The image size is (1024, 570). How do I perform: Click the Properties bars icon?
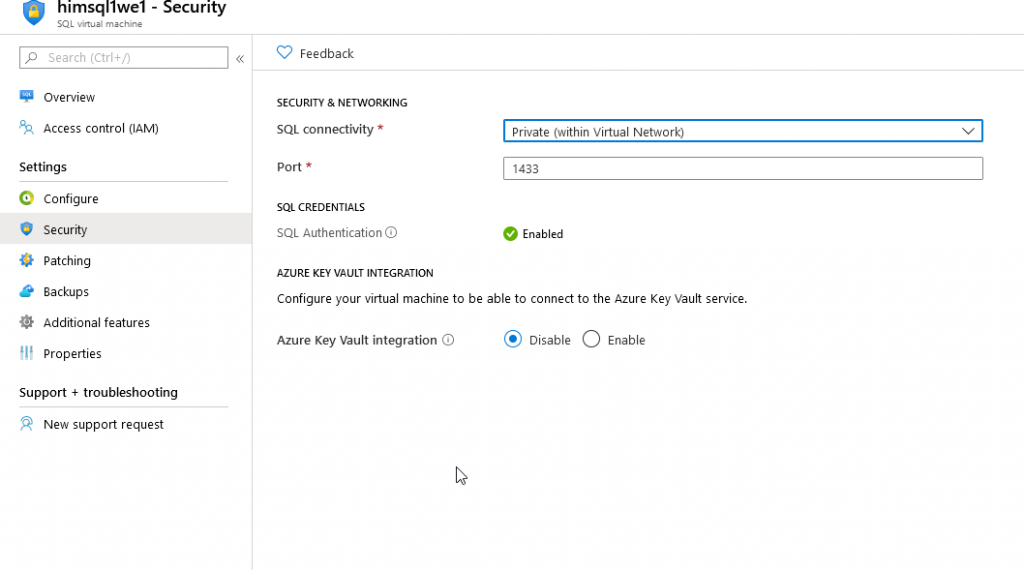pos(26,353)
